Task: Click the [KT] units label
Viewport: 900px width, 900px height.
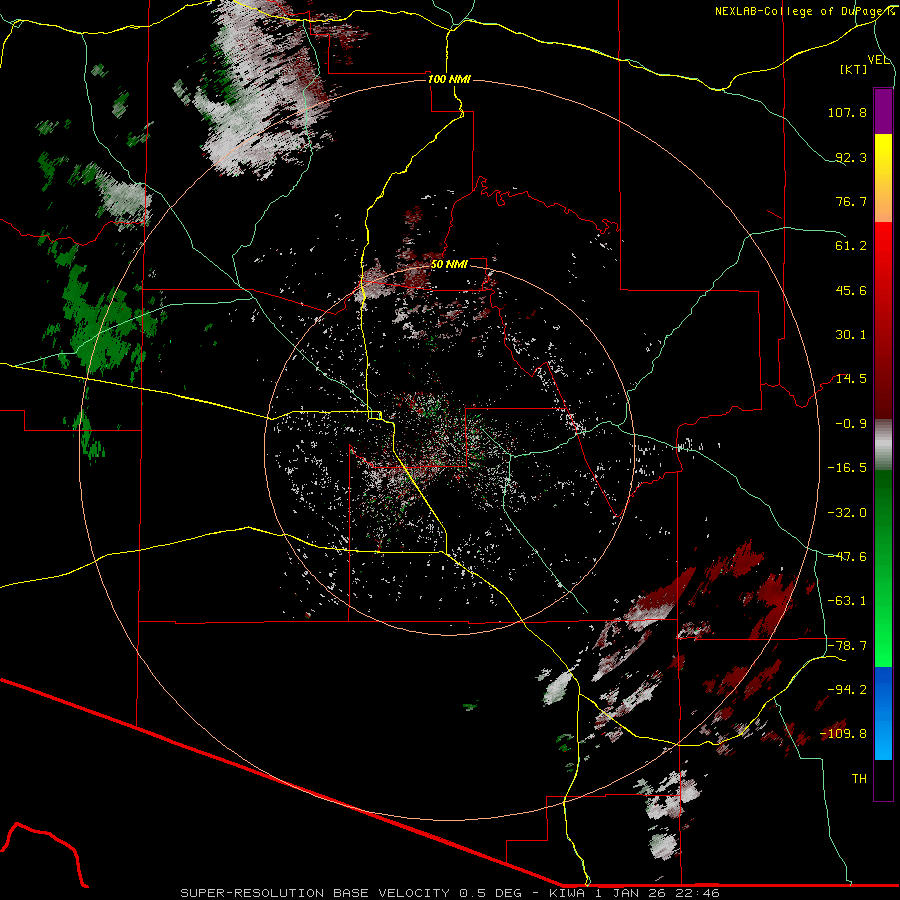Action: click(x=854, y=69)
